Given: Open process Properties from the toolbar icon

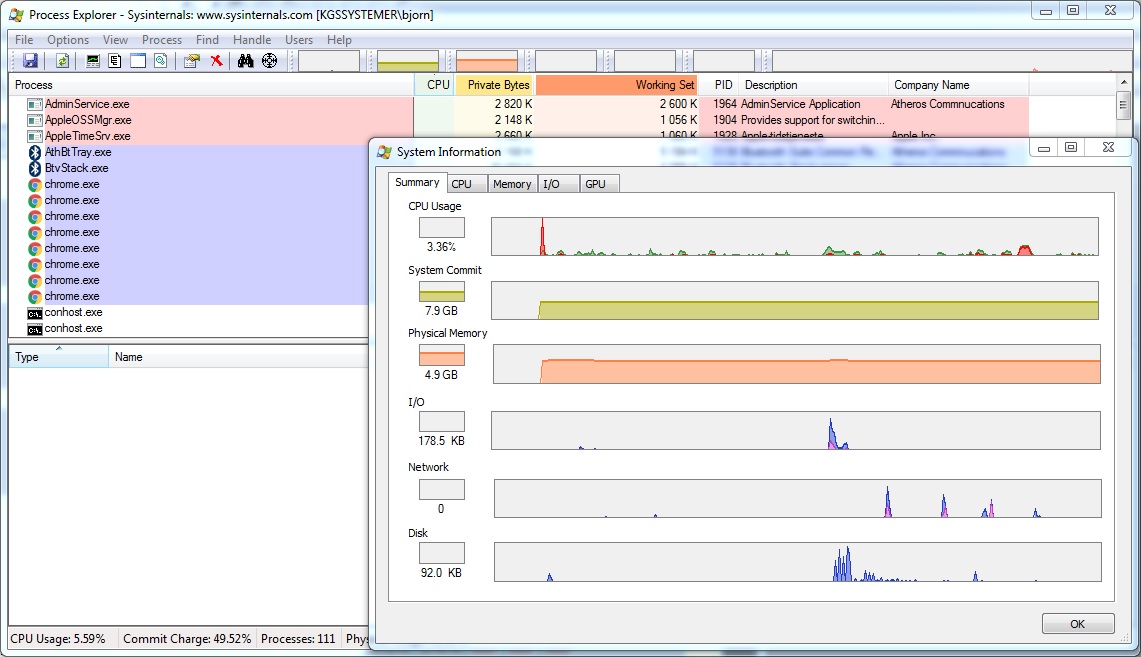Looking at the screenshot, I should [192, 61].
